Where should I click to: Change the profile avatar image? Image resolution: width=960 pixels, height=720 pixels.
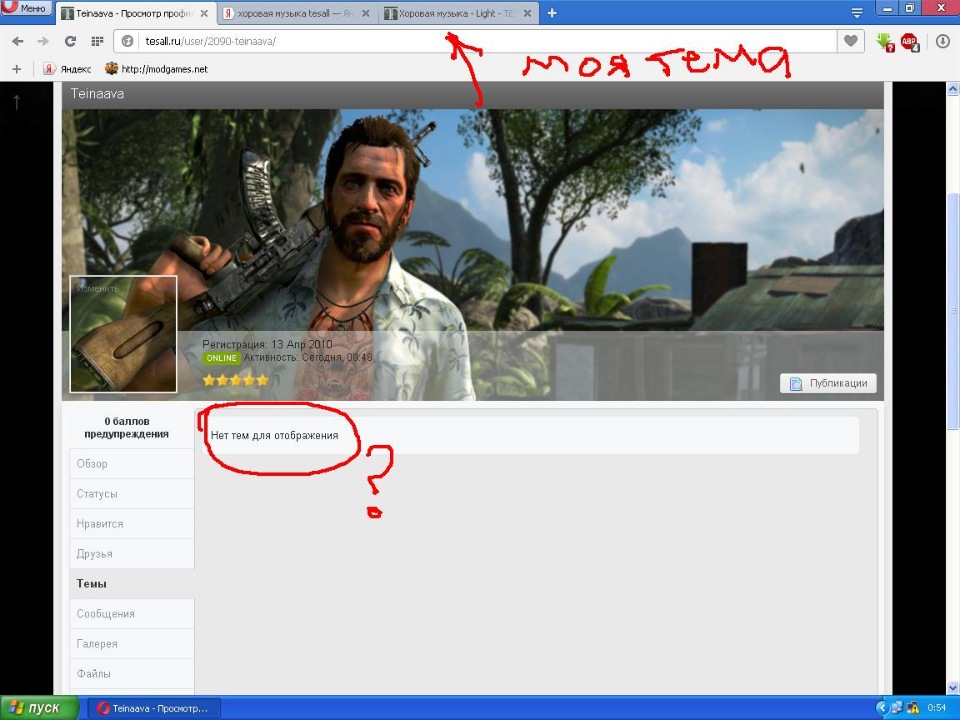click(123, 334)
